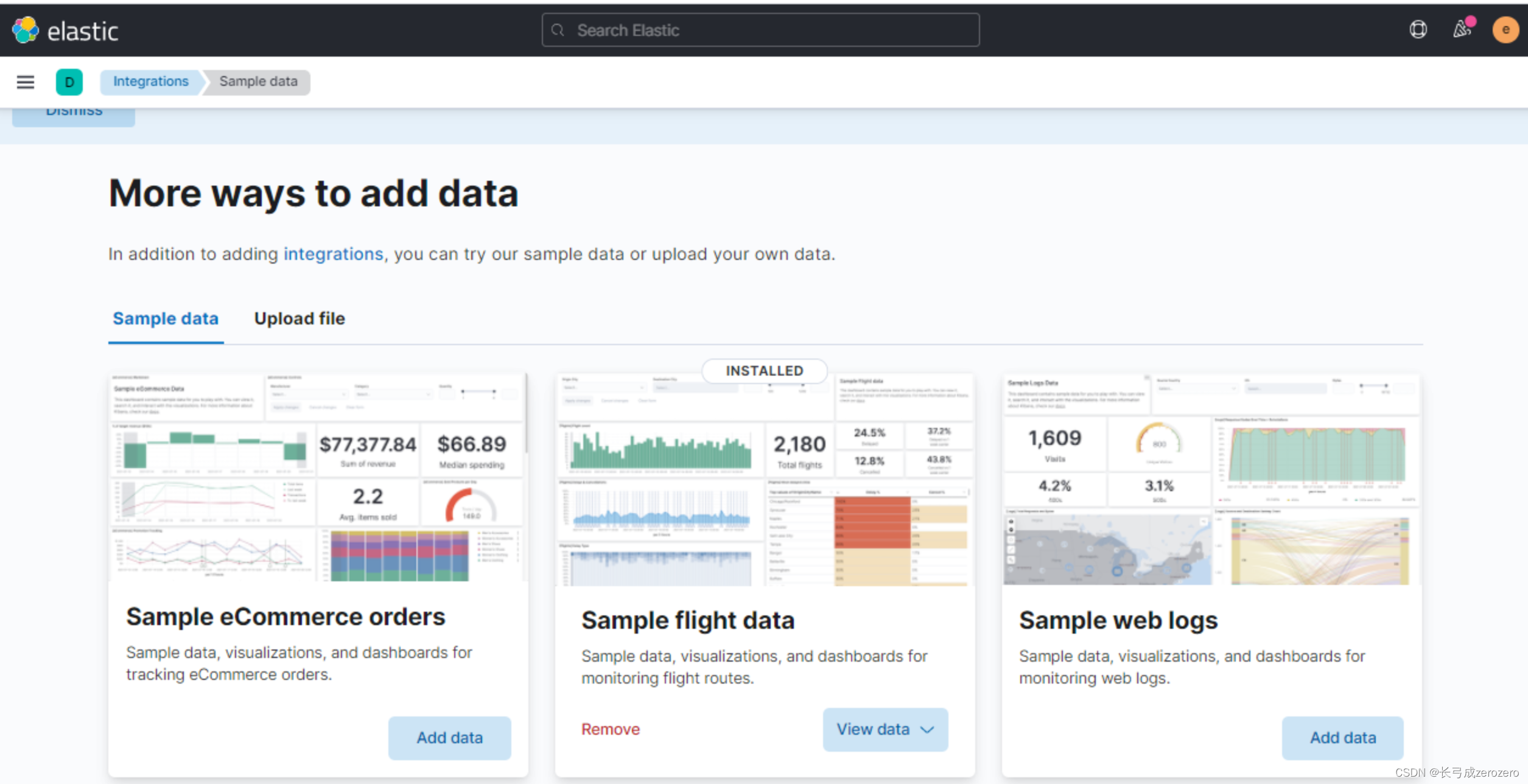Click the View data chevron arrow

point(927,730)
